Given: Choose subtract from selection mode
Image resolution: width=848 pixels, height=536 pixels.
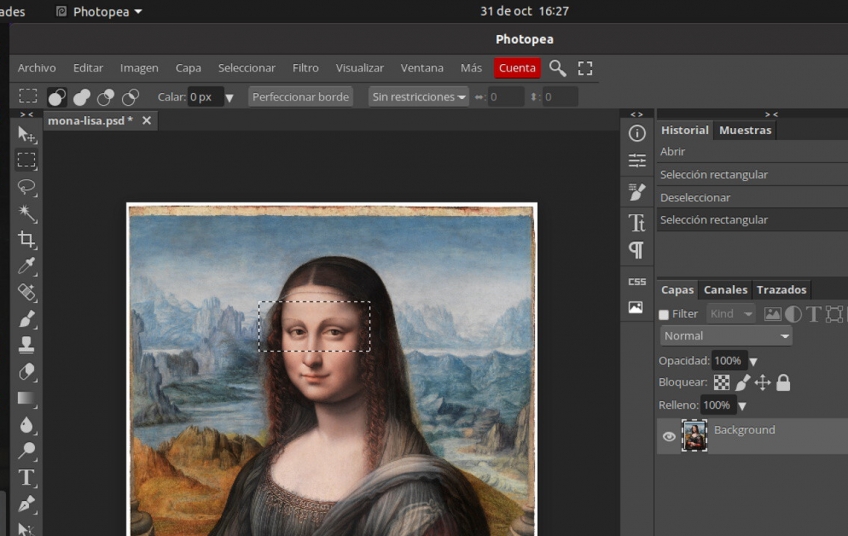Looking at the screenshot, I should point(106,97).
